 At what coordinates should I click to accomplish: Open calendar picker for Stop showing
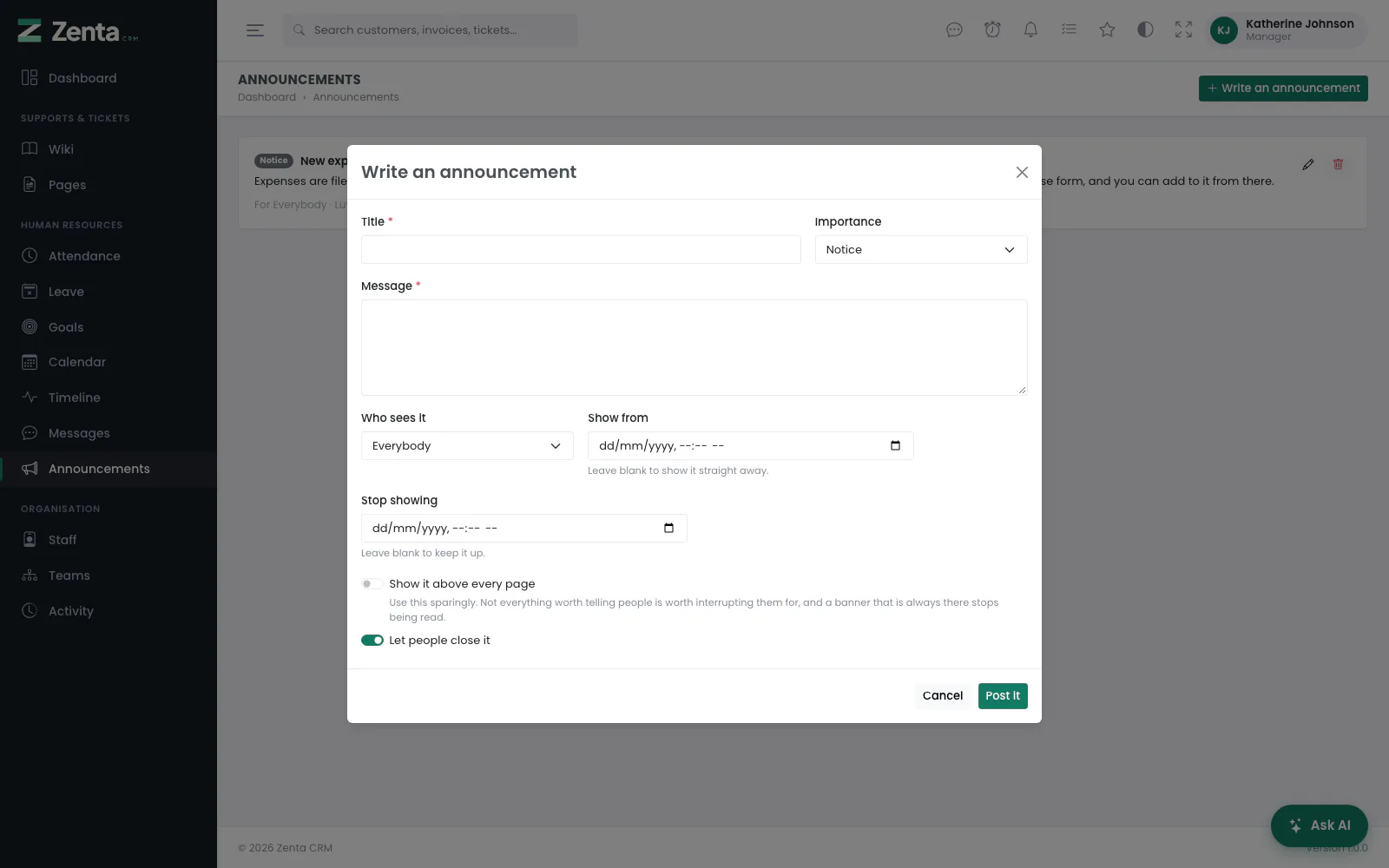(x=668, y=528)
